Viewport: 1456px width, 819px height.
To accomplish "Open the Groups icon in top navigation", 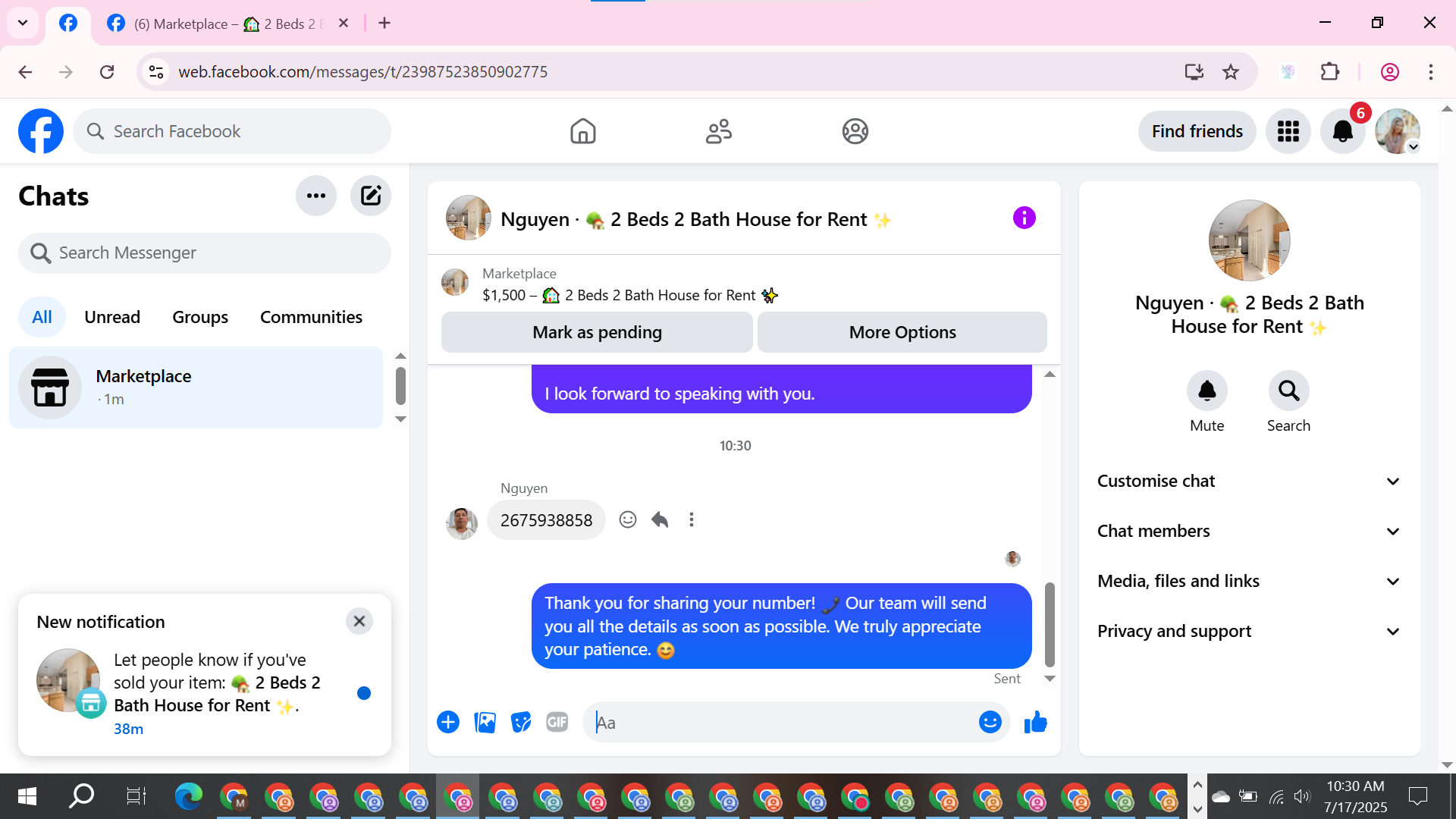I will [855, 131].
